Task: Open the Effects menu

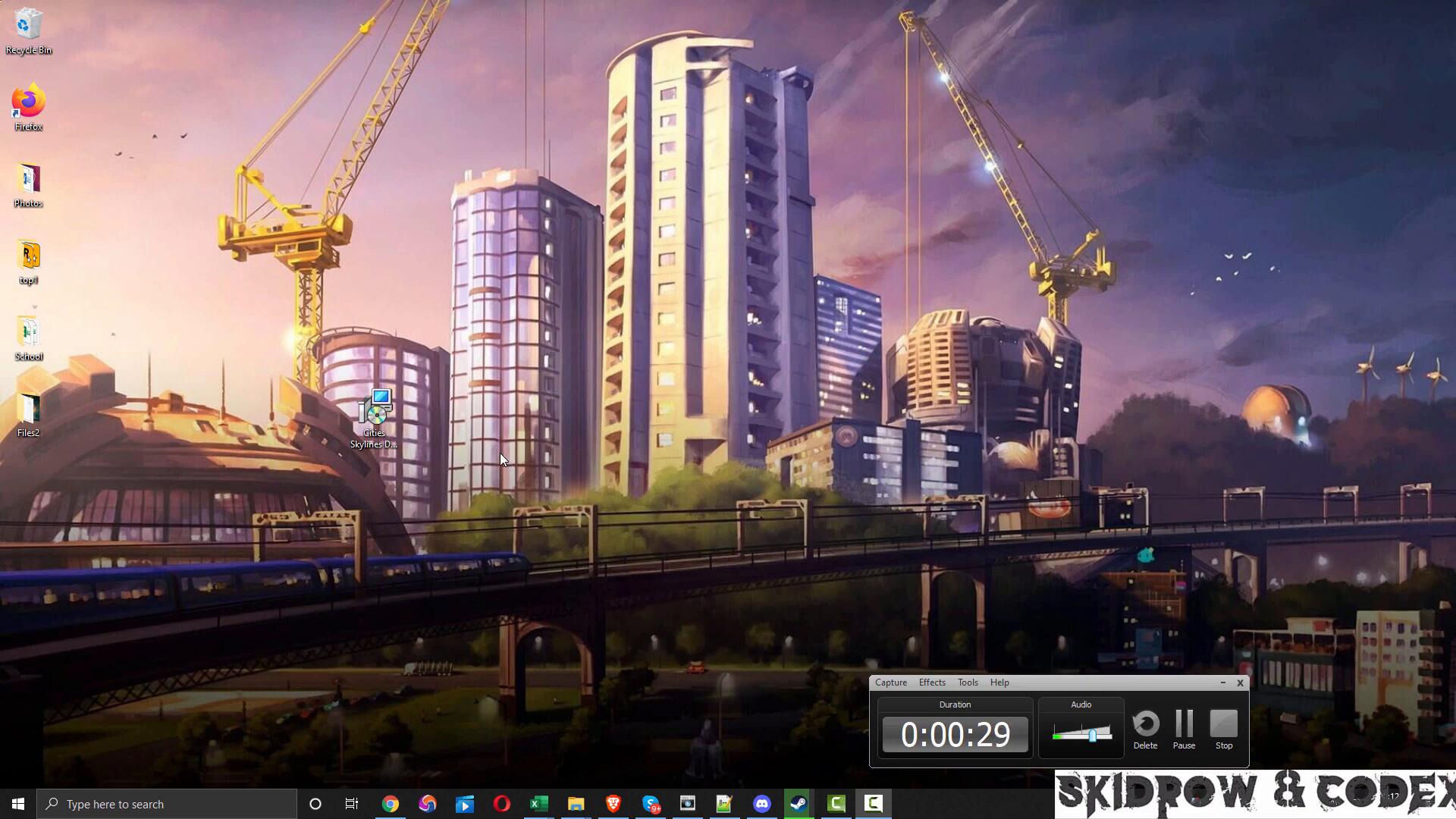Action: (x=932, y=682)
